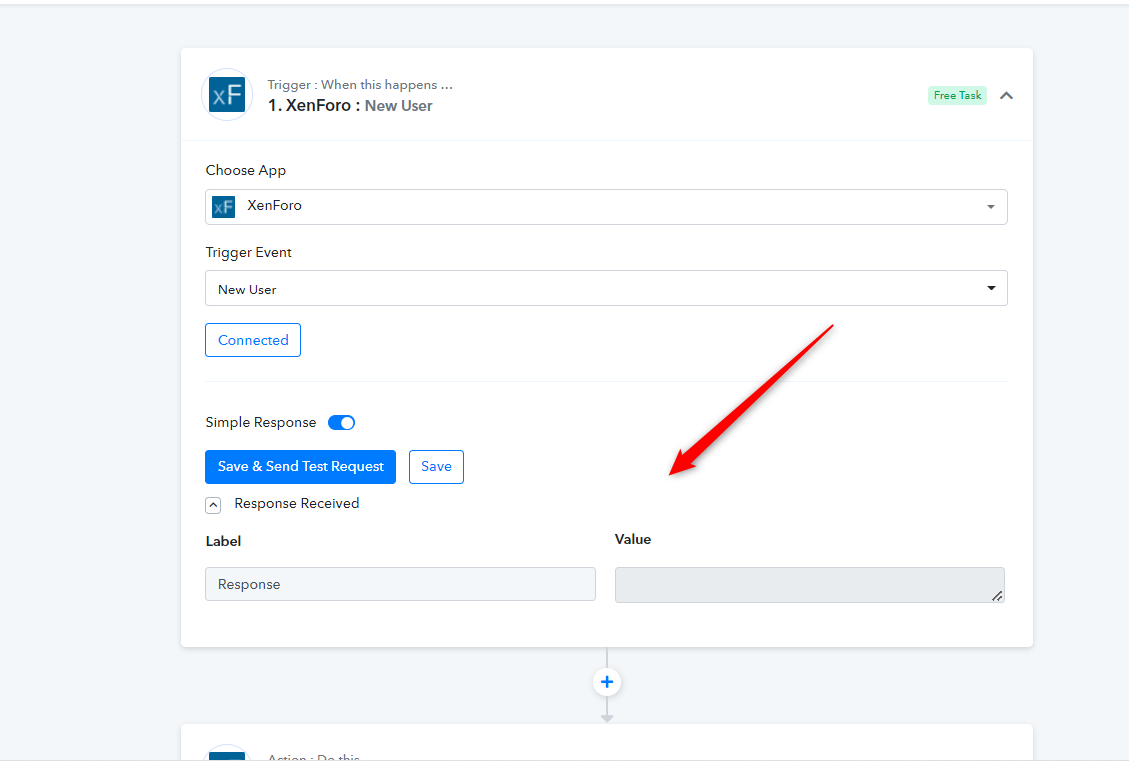Screen dimensions: 1129x761
Task: Add a step with the plus button
Action: point(607,682)
